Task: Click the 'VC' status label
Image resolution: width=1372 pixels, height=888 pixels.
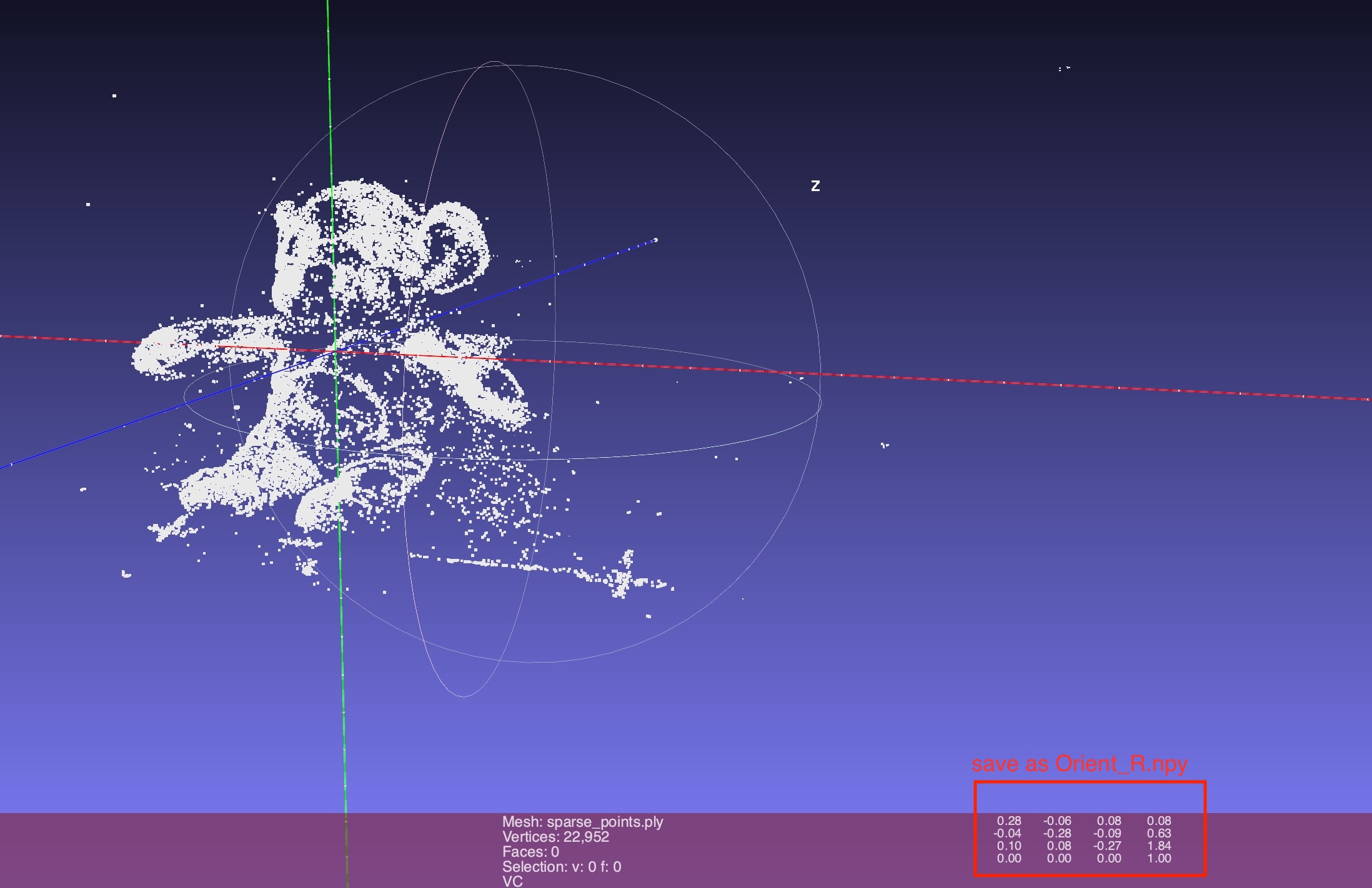Action: tap(512, 881)
